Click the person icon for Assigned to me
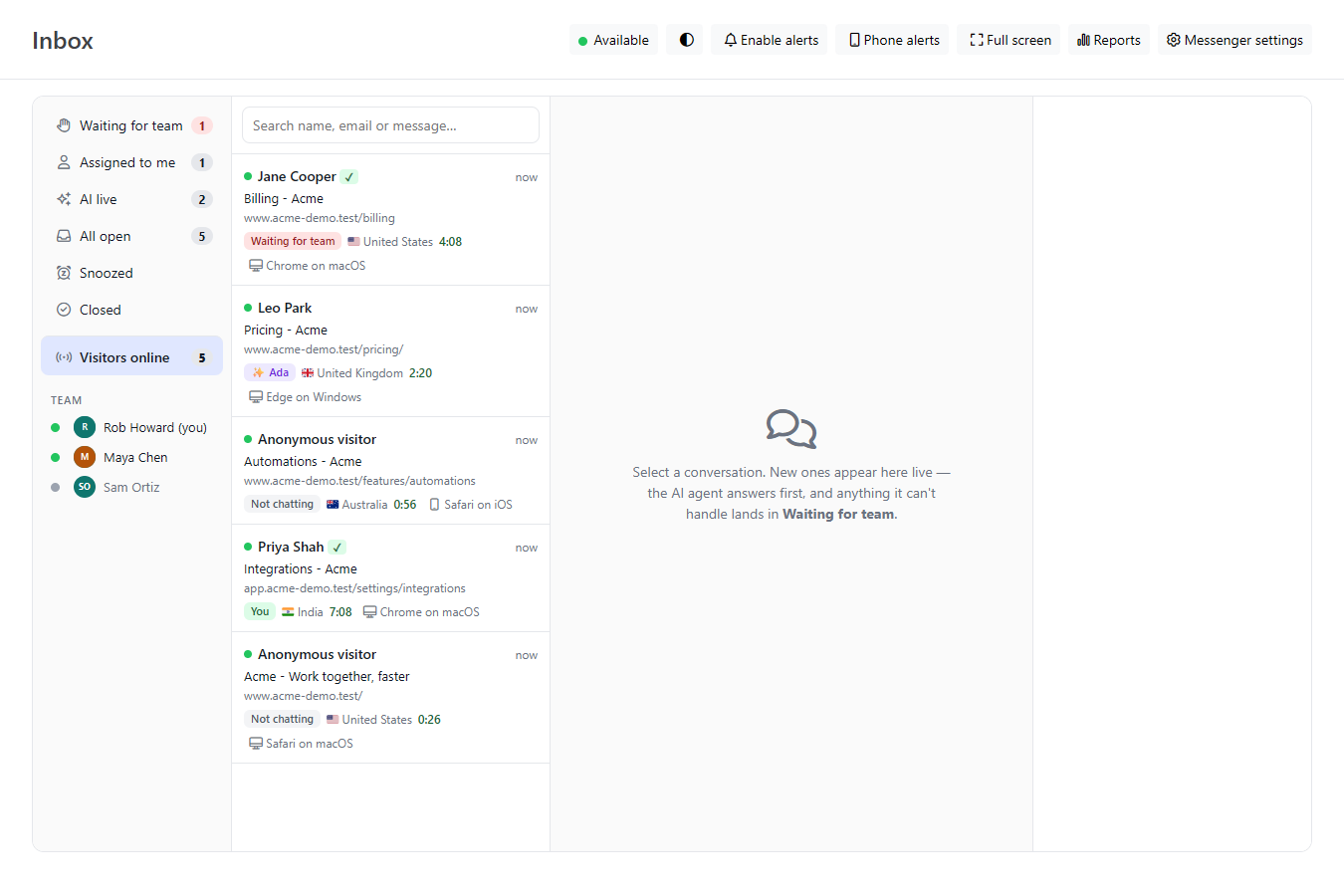This screenshot has height=896, width=1344. coord(64,162)
